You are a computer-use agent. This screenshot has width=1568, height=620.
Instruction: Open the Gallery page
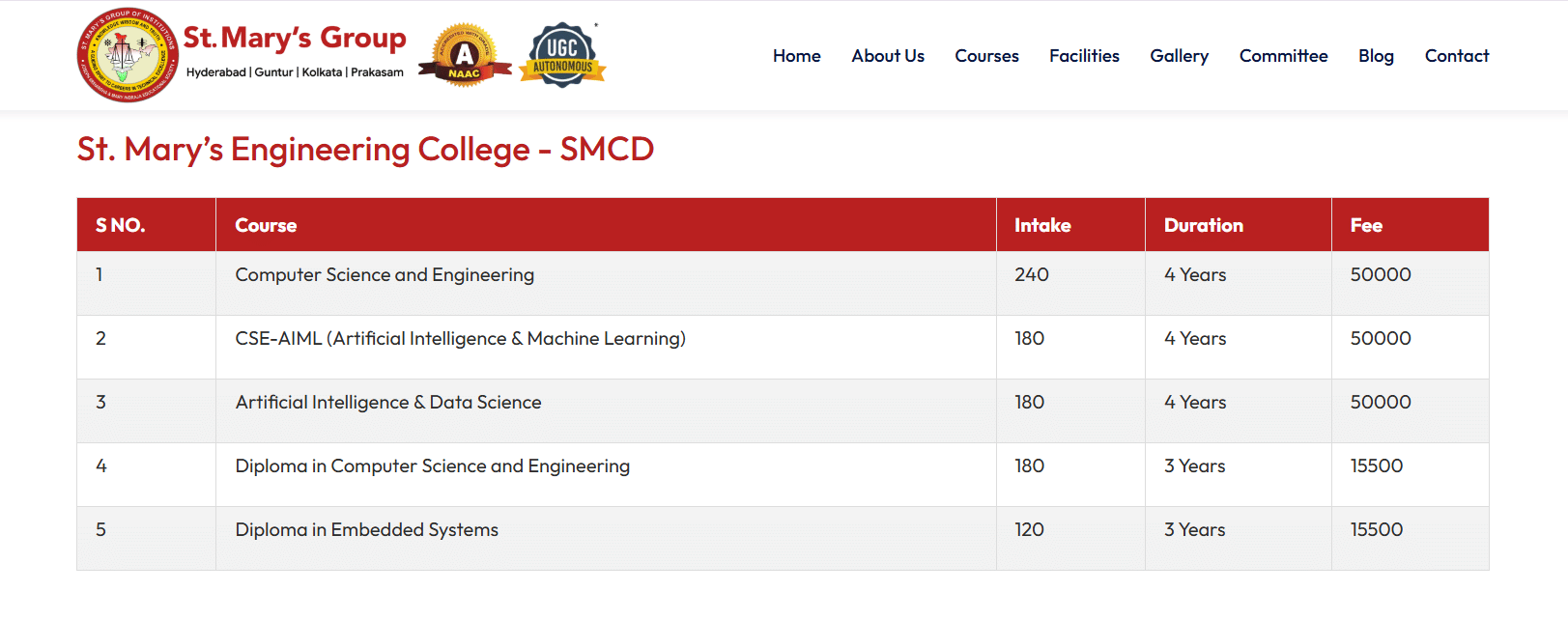1179,56
